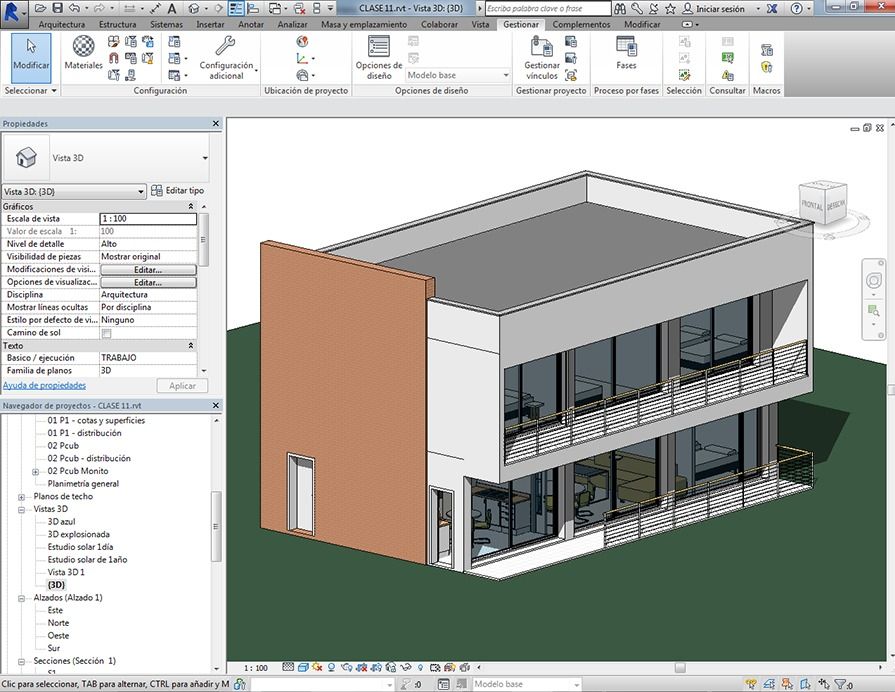Switch to the Arquitectura ribbon tab
This screenshot has width=895, height=692.
pos(61,23)
